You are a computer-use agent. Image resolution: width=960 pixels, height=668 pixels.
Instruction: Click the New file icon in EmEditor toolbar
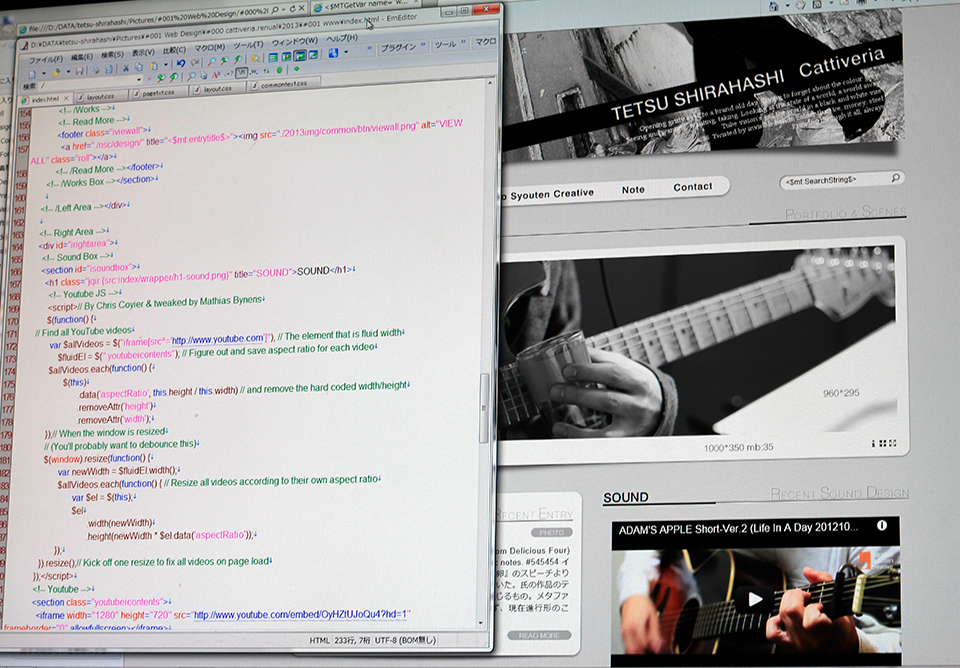pos(32,73)
